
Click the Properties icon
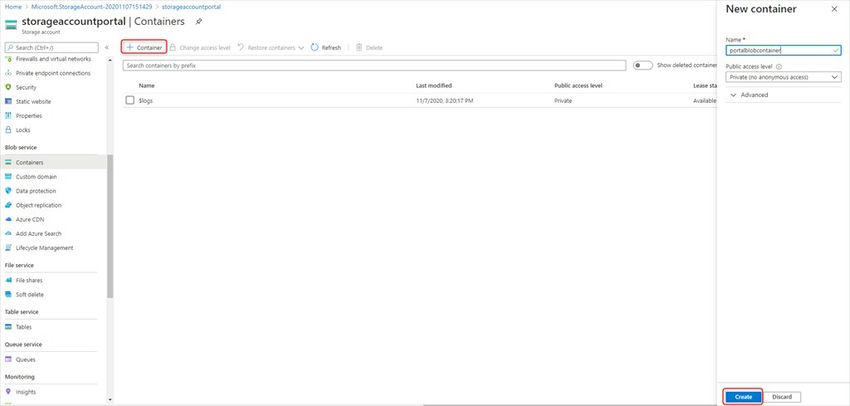tap(8, 115)
